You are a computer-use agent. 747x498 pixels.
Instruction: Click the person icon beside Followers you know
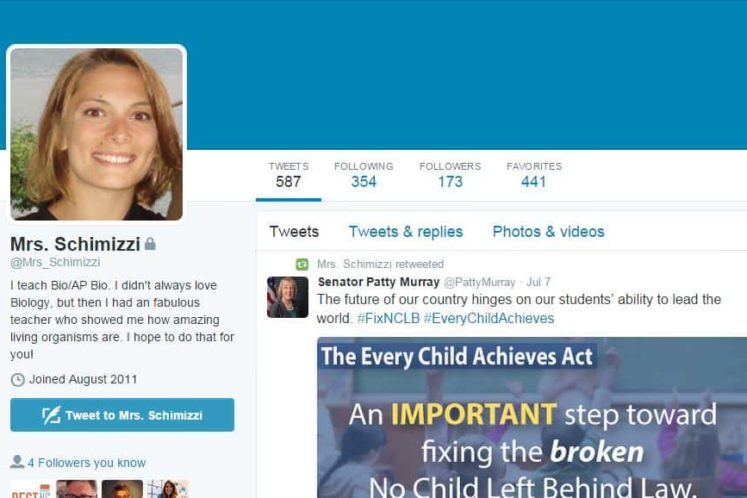(x=17, y=462)
